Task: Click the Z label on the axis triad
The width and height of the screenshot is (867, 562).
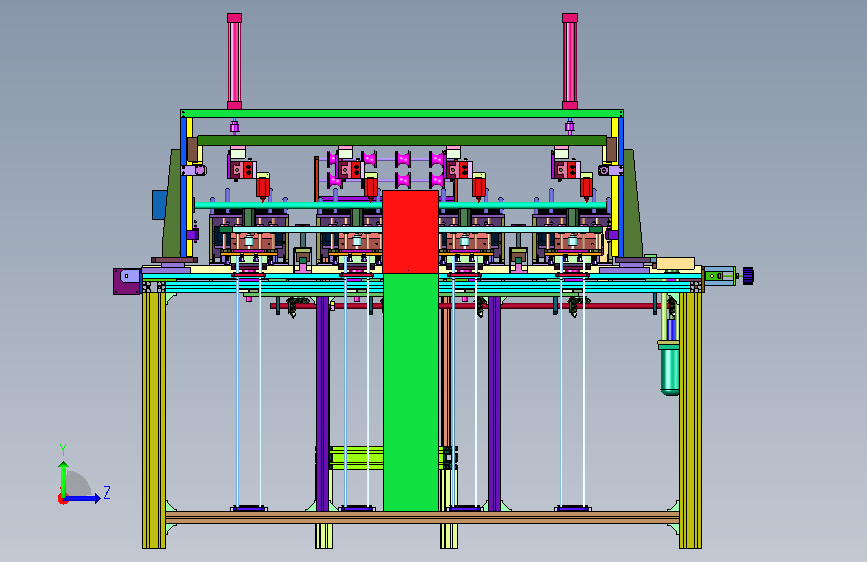Action: pos(107,492)
